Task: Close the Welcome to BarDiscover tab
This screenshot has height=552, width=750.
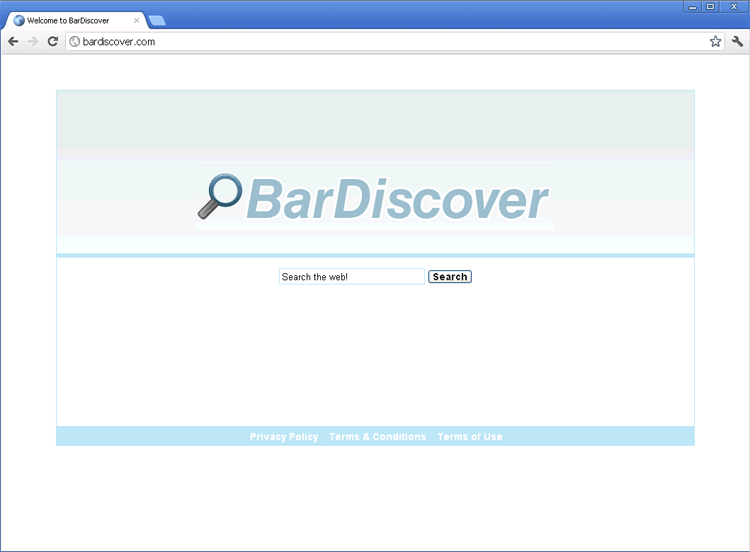Action: (x=137, y=20)
